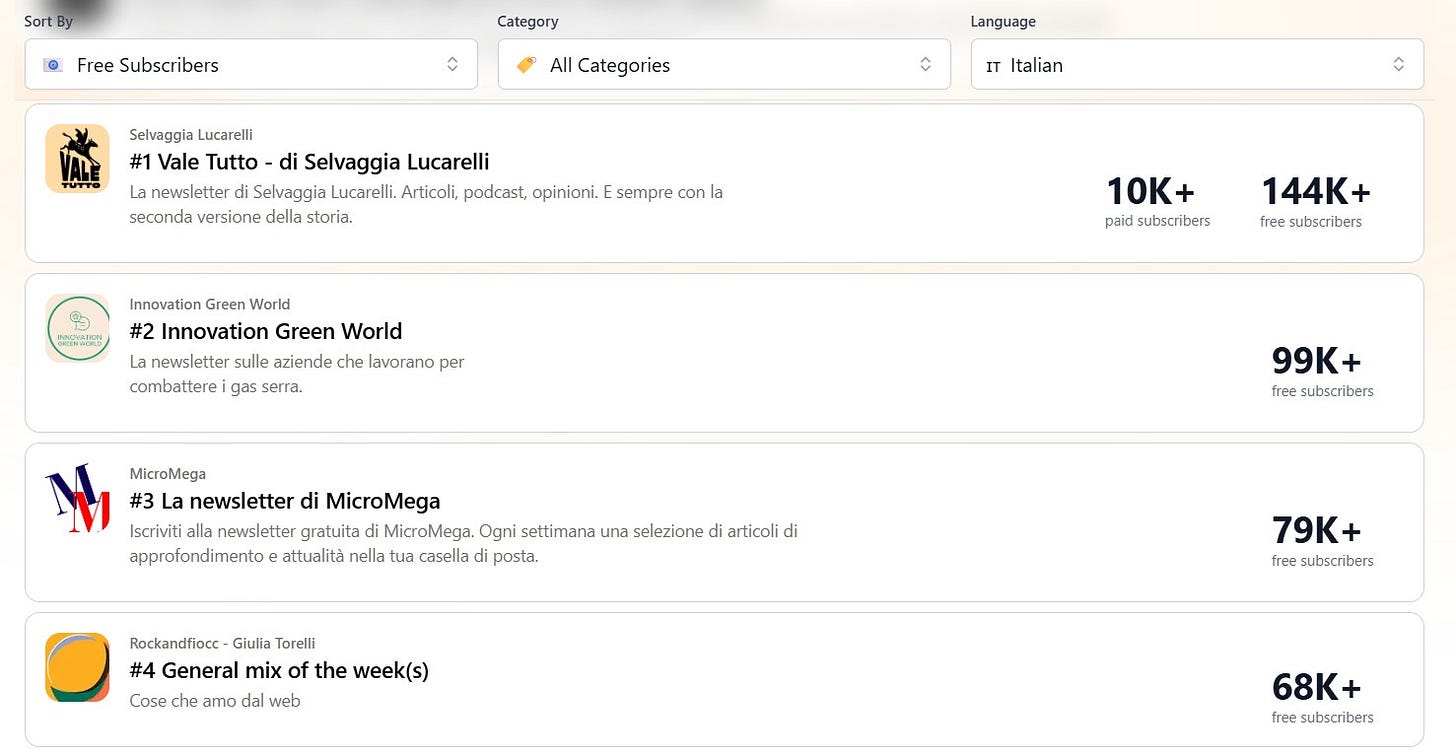
Task: Click the 79K+ free subscribers count
Action: (x=1322, y=539)
